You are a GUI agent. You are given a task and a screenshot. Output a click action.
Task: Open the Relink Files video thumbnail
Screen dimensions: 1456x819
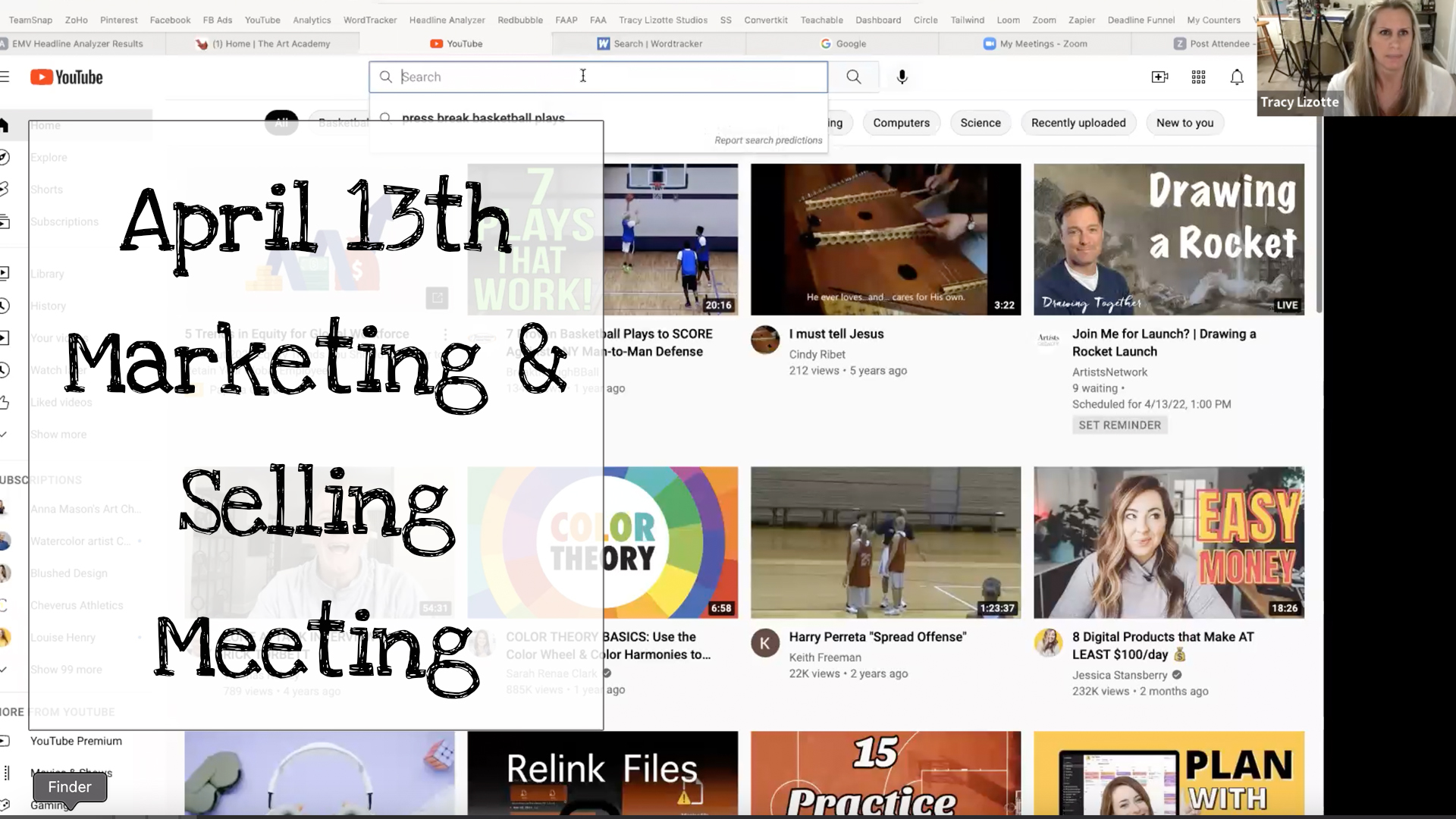click(x=602, y=773)
